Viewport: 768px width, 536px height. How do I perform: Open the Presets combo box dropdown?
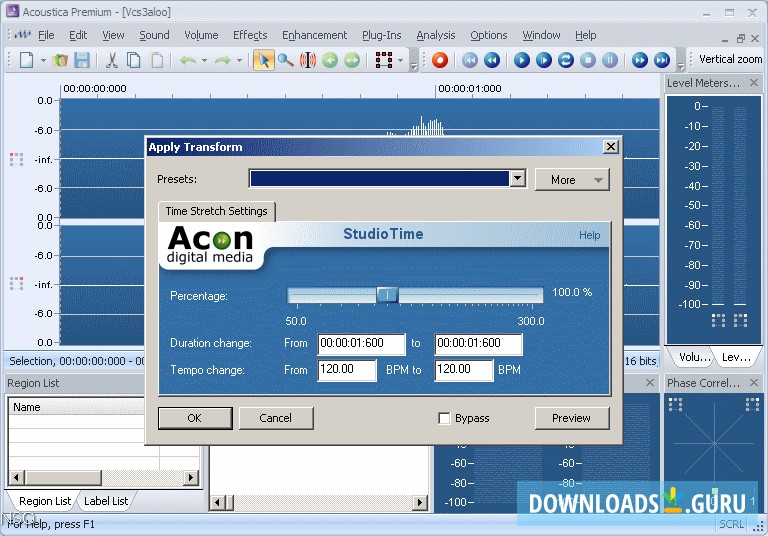click(x=518, y=178)
